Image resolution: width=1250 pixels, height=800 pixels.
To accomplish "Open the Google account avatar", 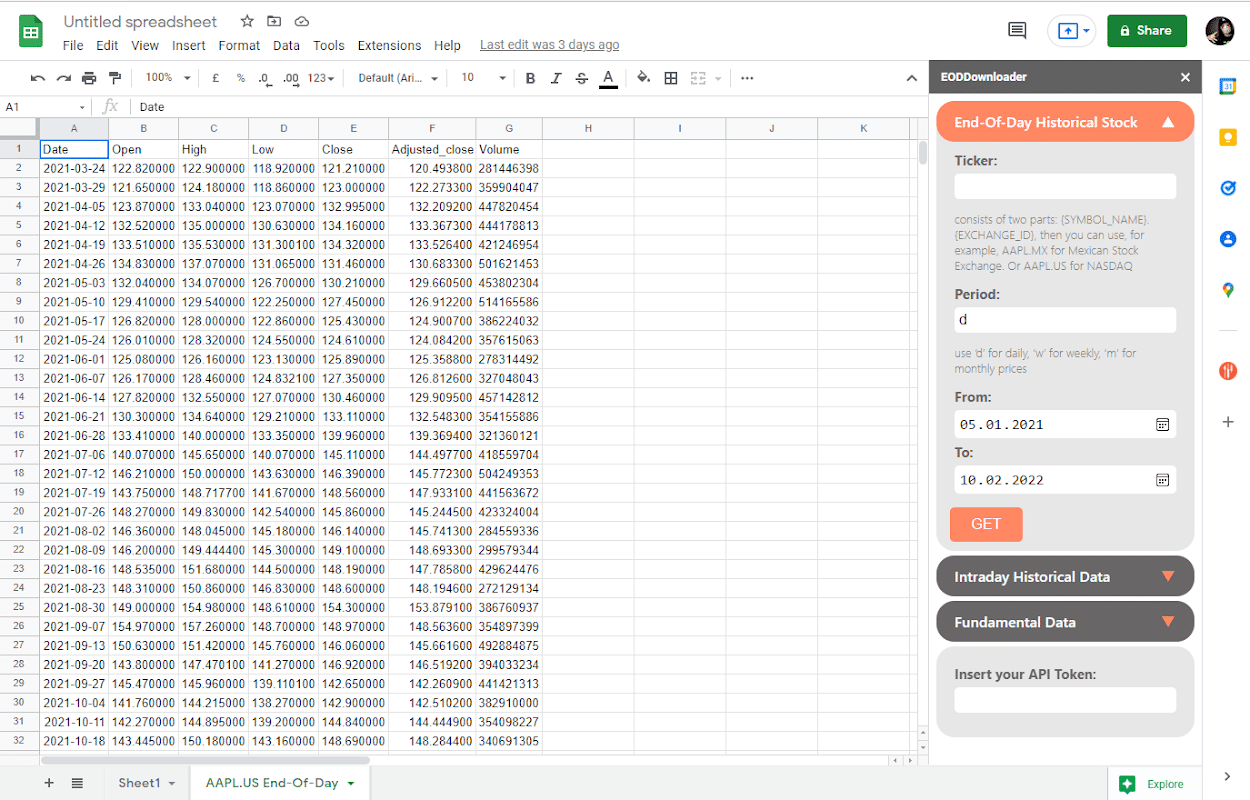I will point(1220,31).
